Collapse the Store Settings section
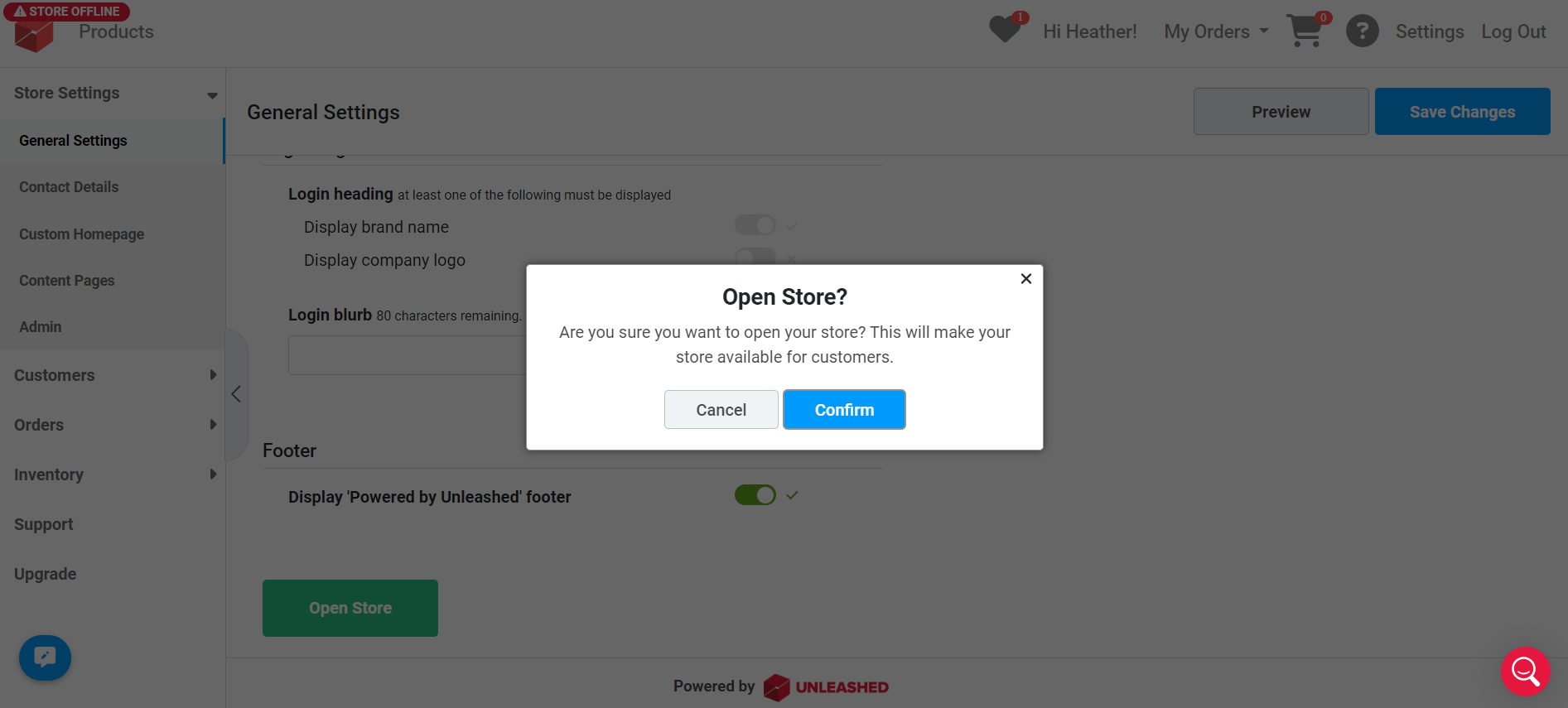1568x708 pixels. click(x=113, y=94)
